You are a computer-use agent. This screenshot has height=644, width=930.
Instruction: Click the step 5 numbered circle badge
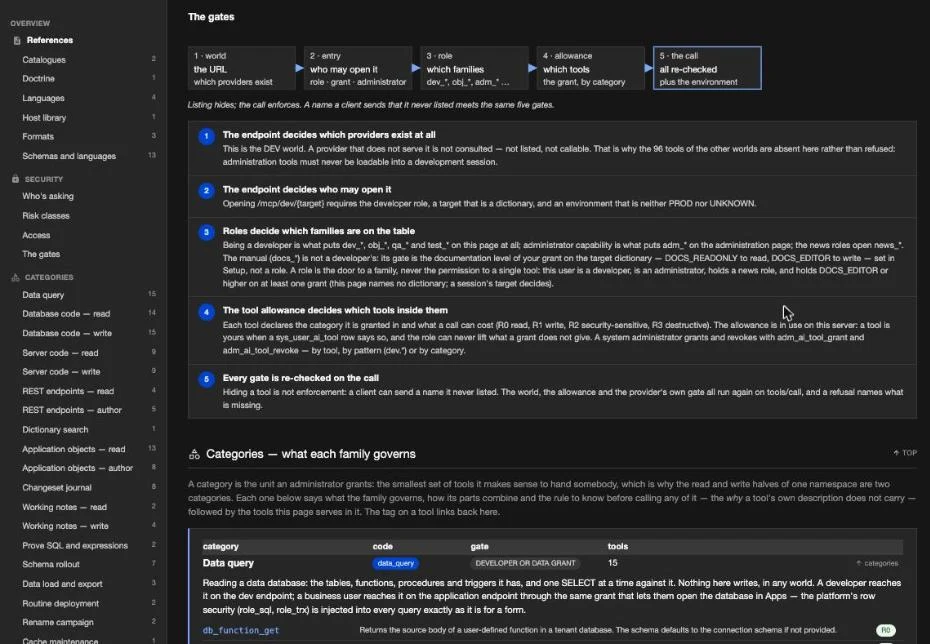[206, 380]
